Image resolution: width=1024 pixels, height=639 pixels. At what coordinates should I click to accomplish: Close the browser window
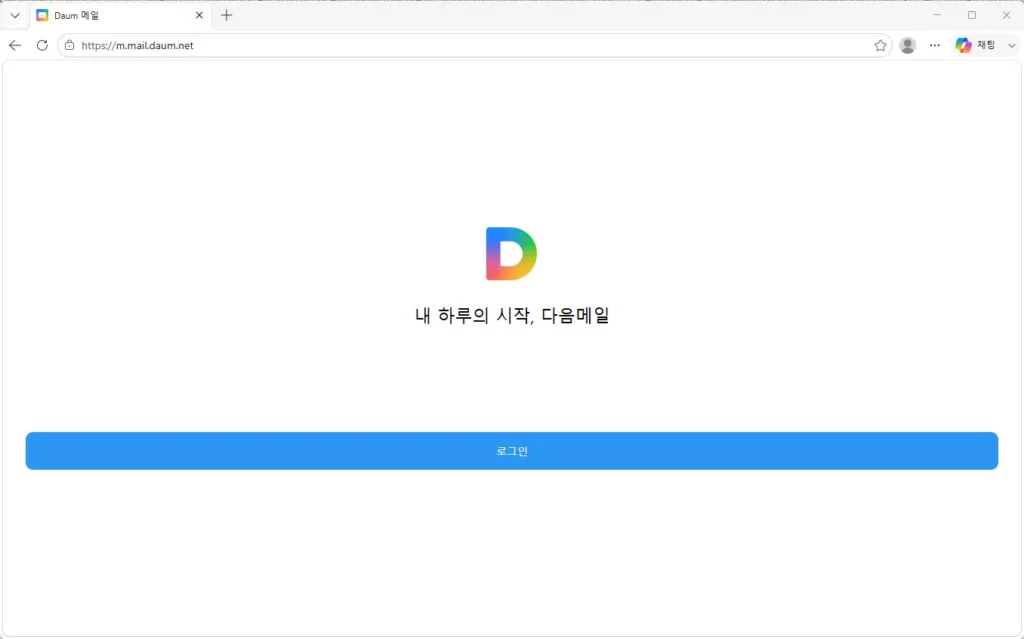(x=1006, y=15)
